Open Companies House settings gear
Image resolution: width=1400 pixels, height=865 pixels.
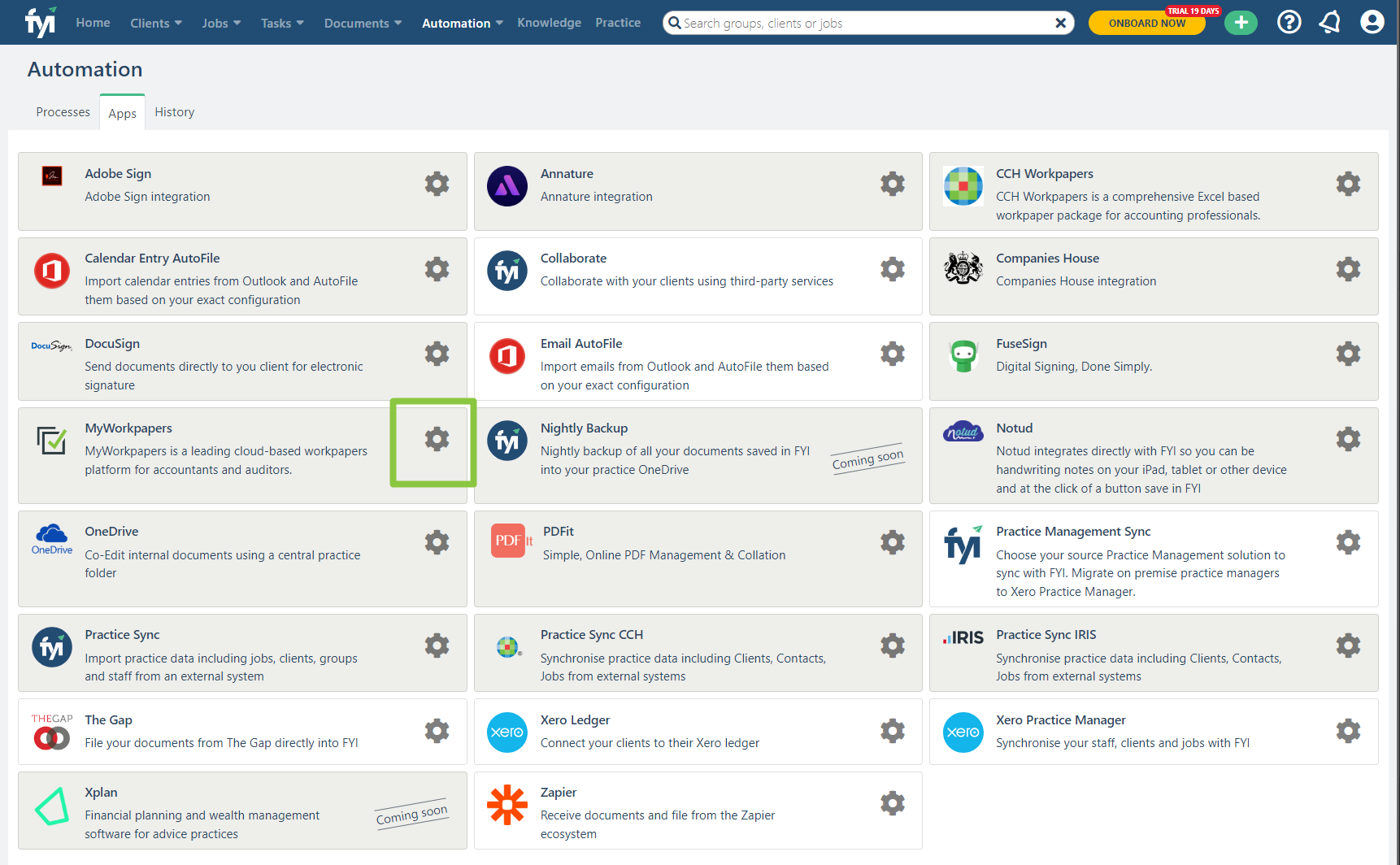coord(1348,269)
